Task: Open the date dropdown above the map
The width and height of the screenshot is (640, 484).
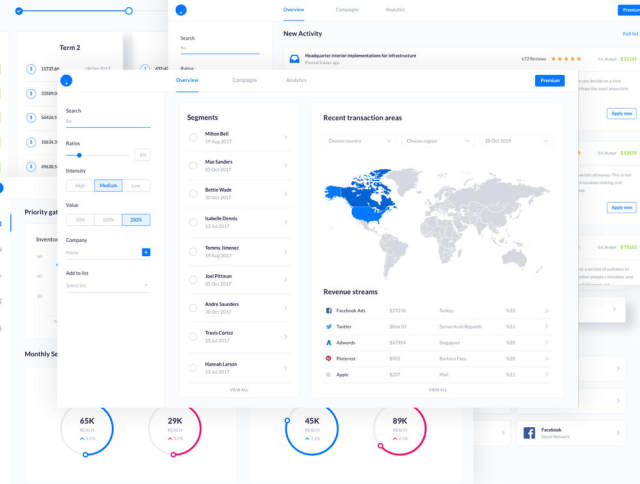Action: (x=516, y=141)
